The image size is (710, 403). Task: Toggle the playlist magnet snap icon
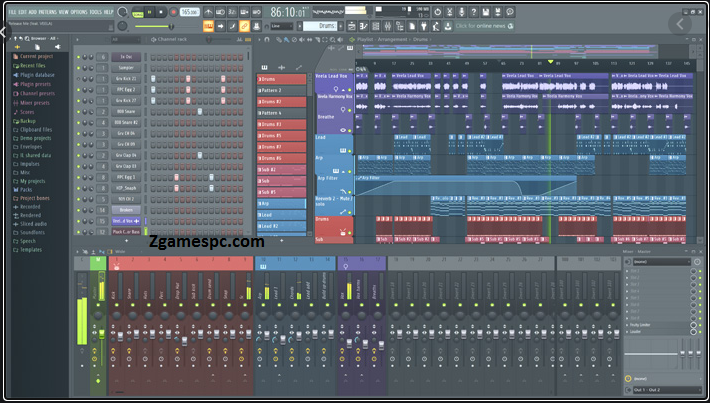(x=267, y=40)
